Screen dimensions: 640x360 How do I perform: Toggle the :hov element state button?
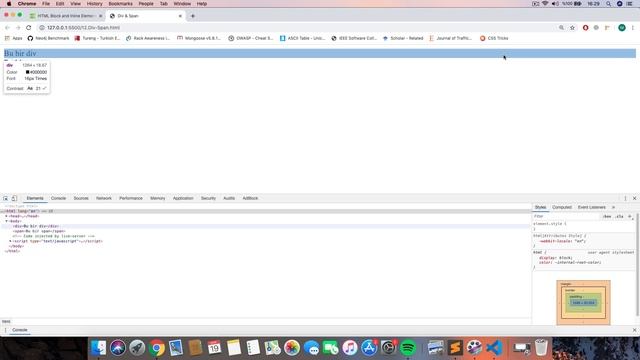point(607,216)
